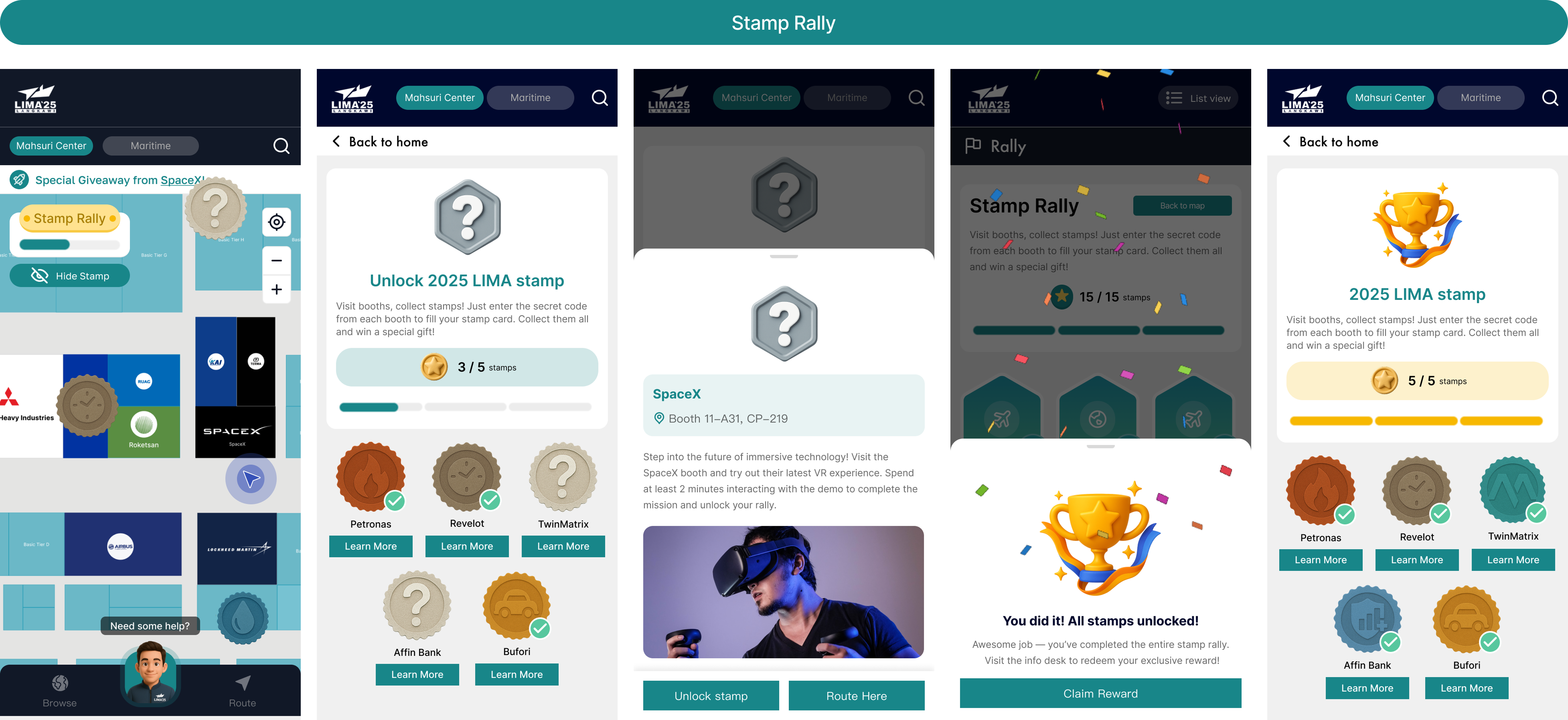1568x720 pixels.
Task: Select Mahsuri Center tab in second screen
Action: 440,98
